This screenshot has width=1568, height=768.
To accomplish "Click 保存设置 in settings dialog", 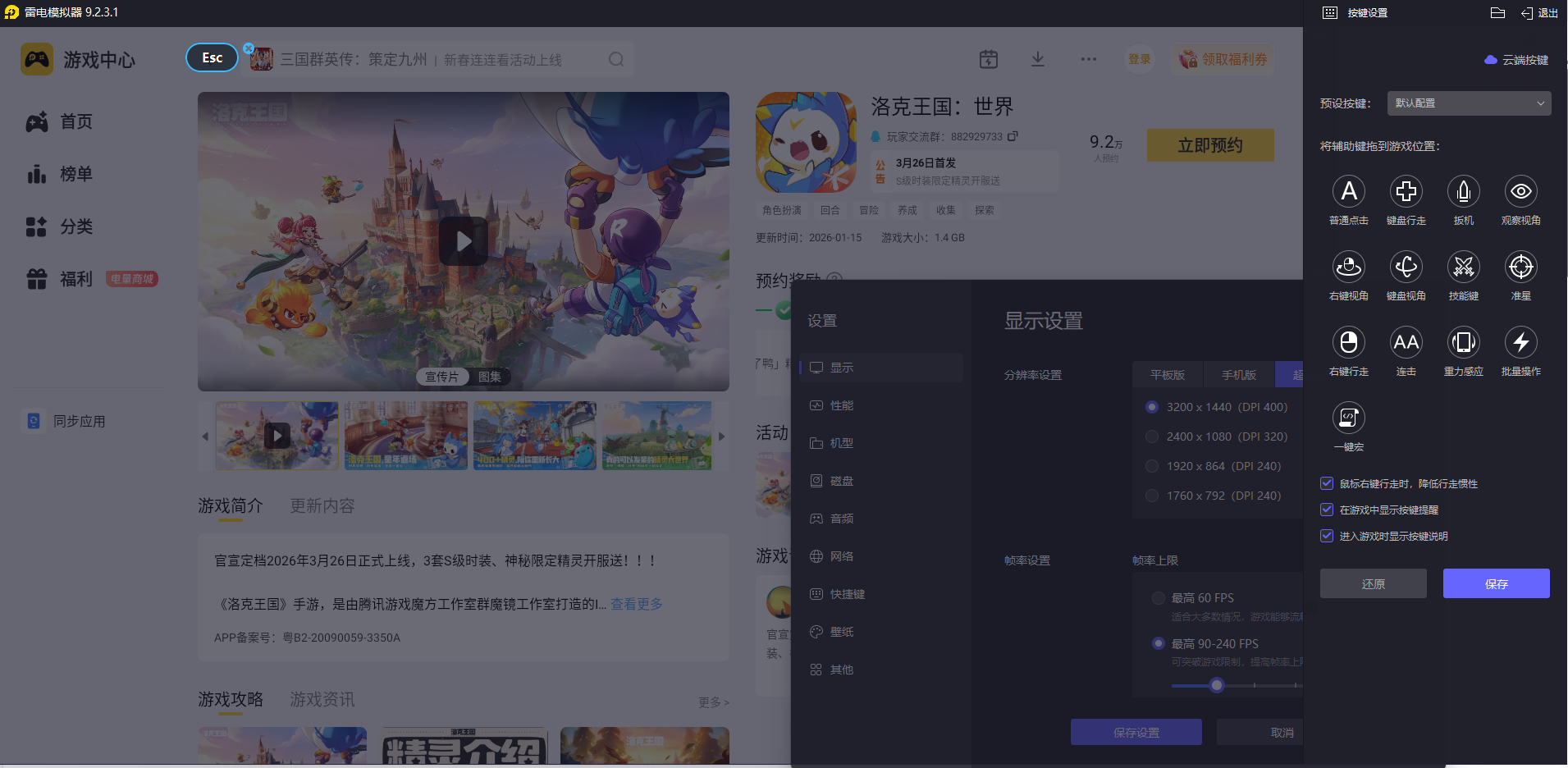I will [x=1136, y=732].
